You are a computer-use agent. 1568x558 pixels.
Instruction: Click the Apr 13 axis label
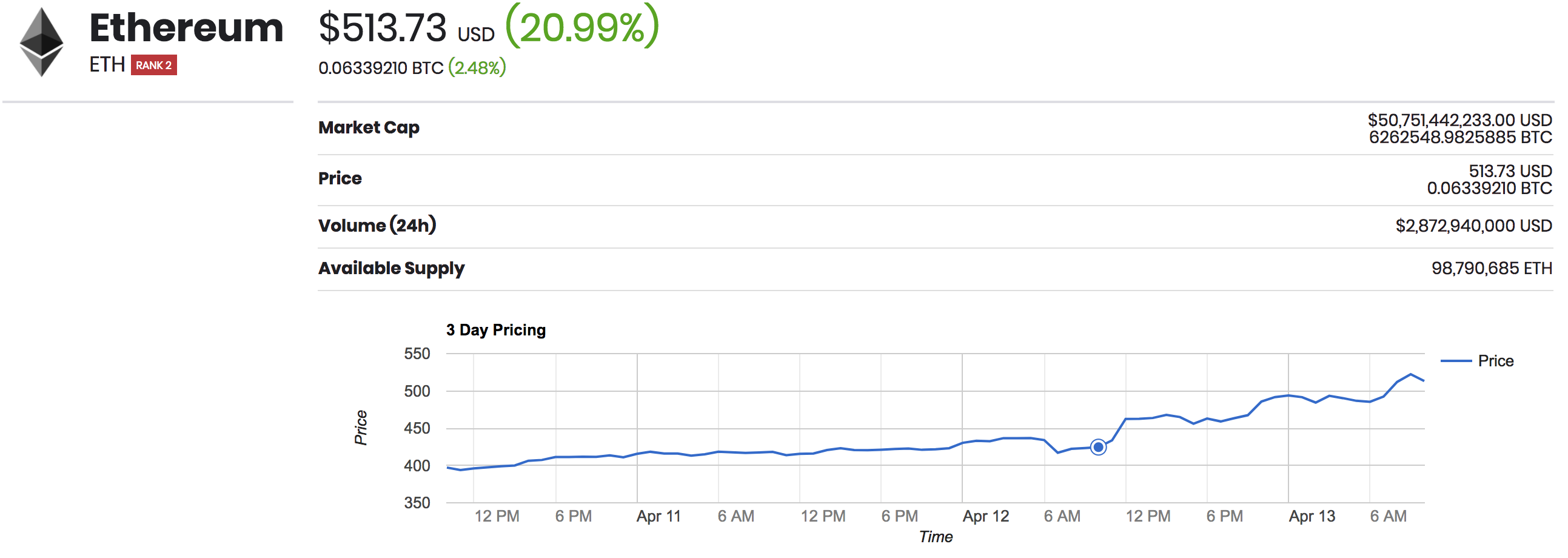pos(1312,517)
